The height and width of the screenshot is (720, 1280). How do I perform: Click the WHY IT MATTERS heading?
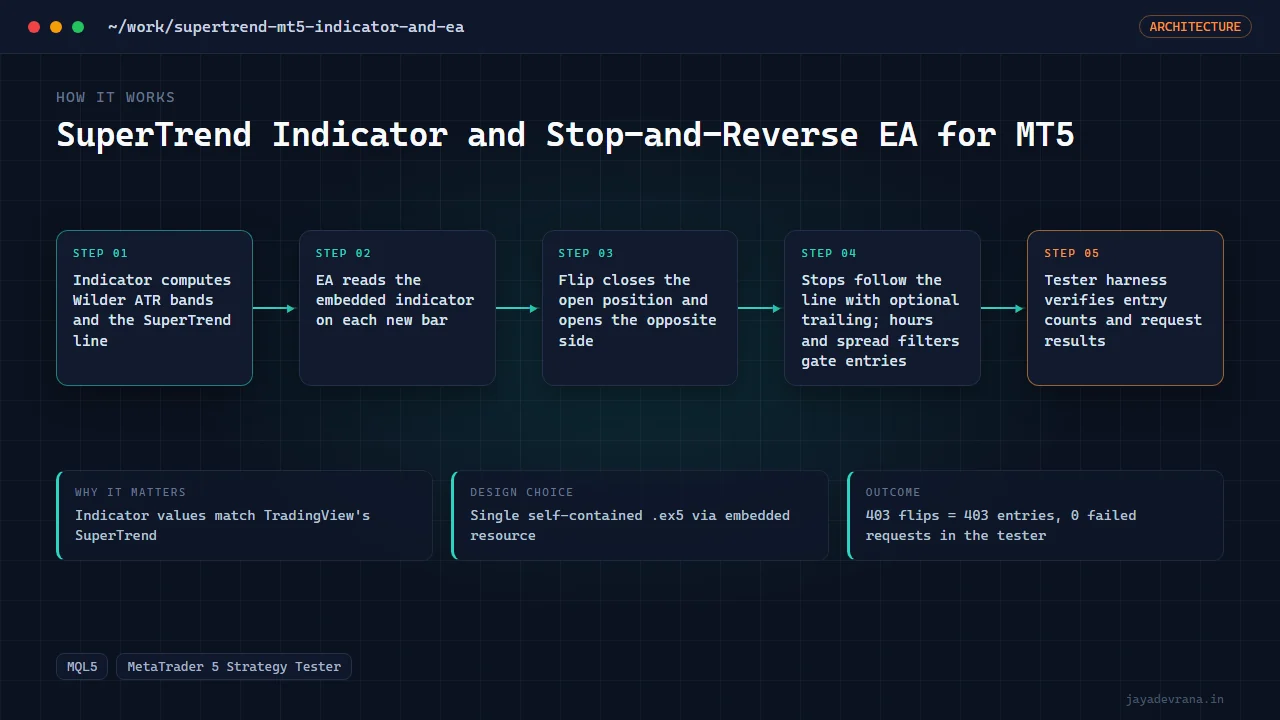[x=130, y=492]
